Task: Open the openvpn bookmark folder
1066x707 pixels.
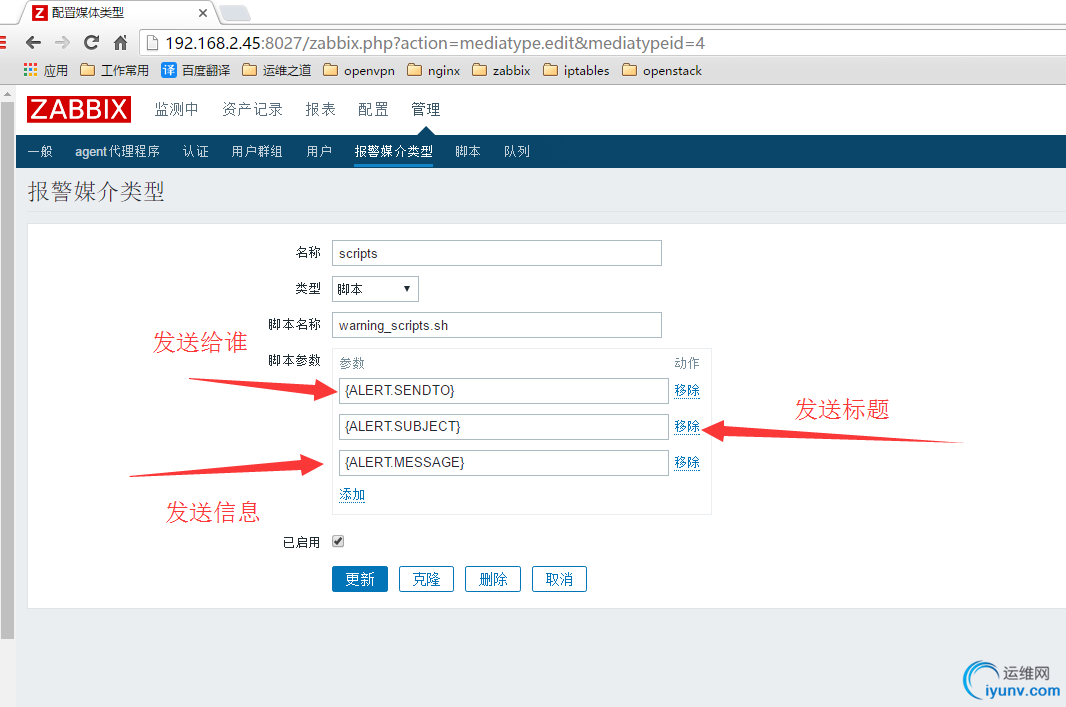Action: tap(359, 70)
